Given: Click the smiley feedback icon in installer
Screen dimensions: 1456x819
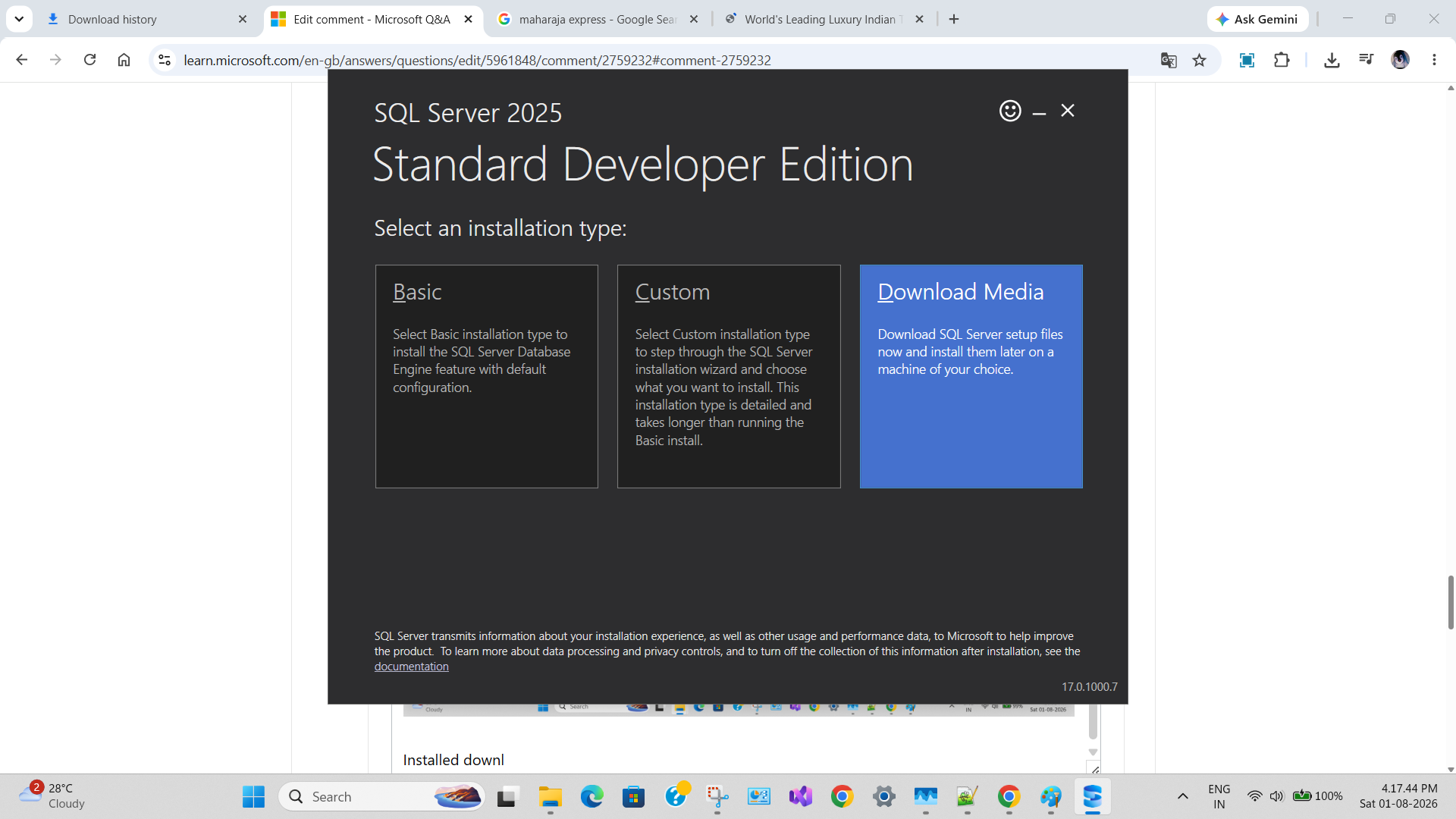Looking at the screenshot, I should [1010, 111].
